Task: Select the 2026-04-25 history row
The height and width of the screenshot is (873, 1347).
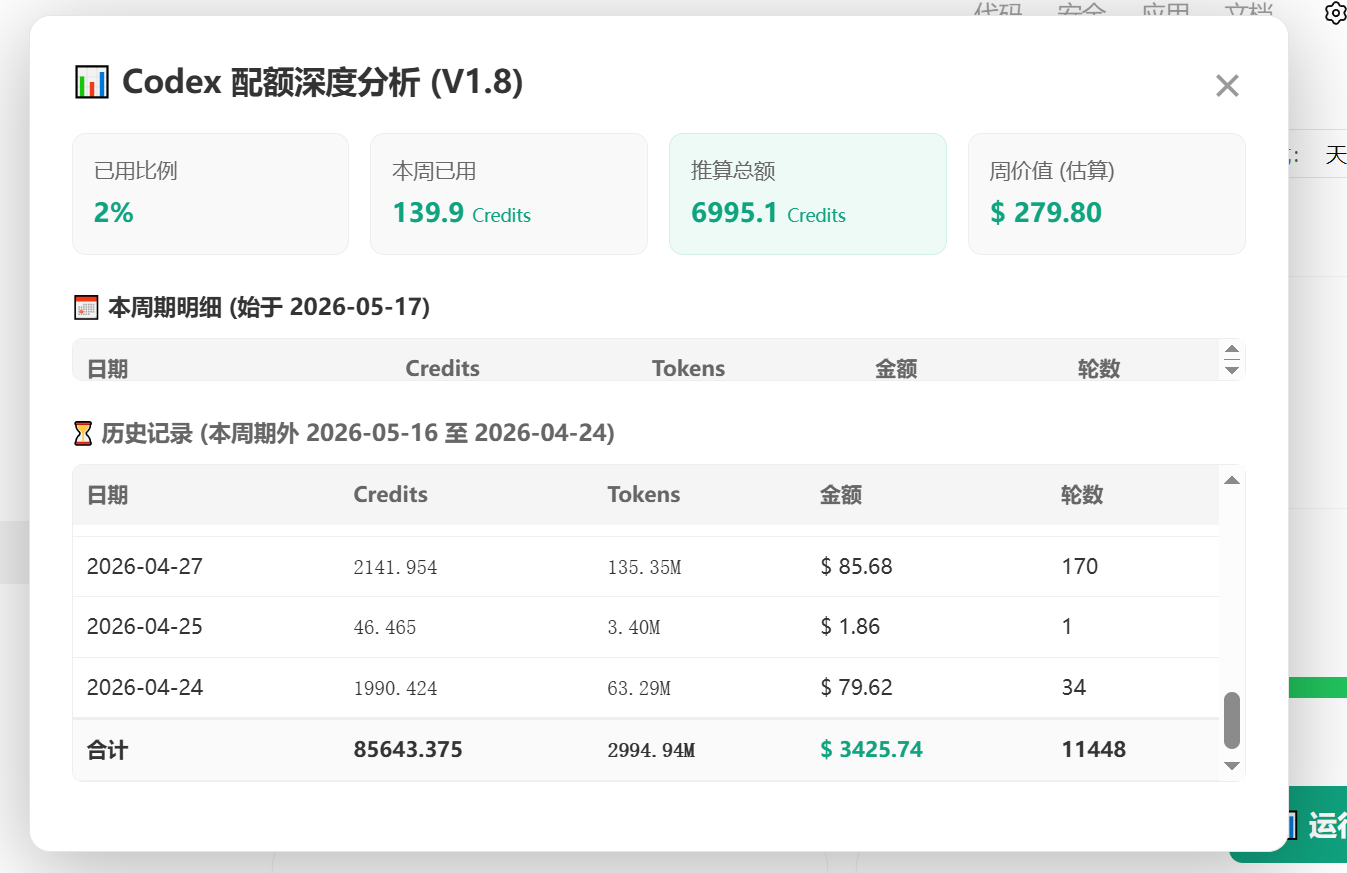Action: click(x=646, y=627)
